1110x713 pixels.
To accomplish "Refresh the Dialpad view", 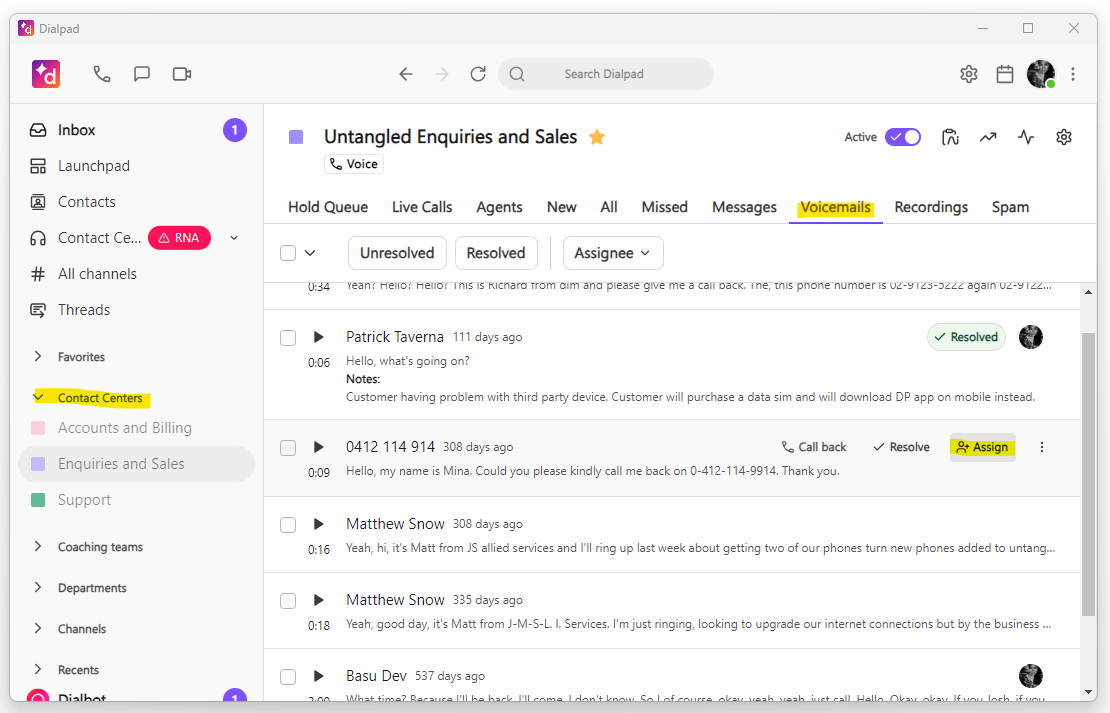I will [x=479, y=74].
